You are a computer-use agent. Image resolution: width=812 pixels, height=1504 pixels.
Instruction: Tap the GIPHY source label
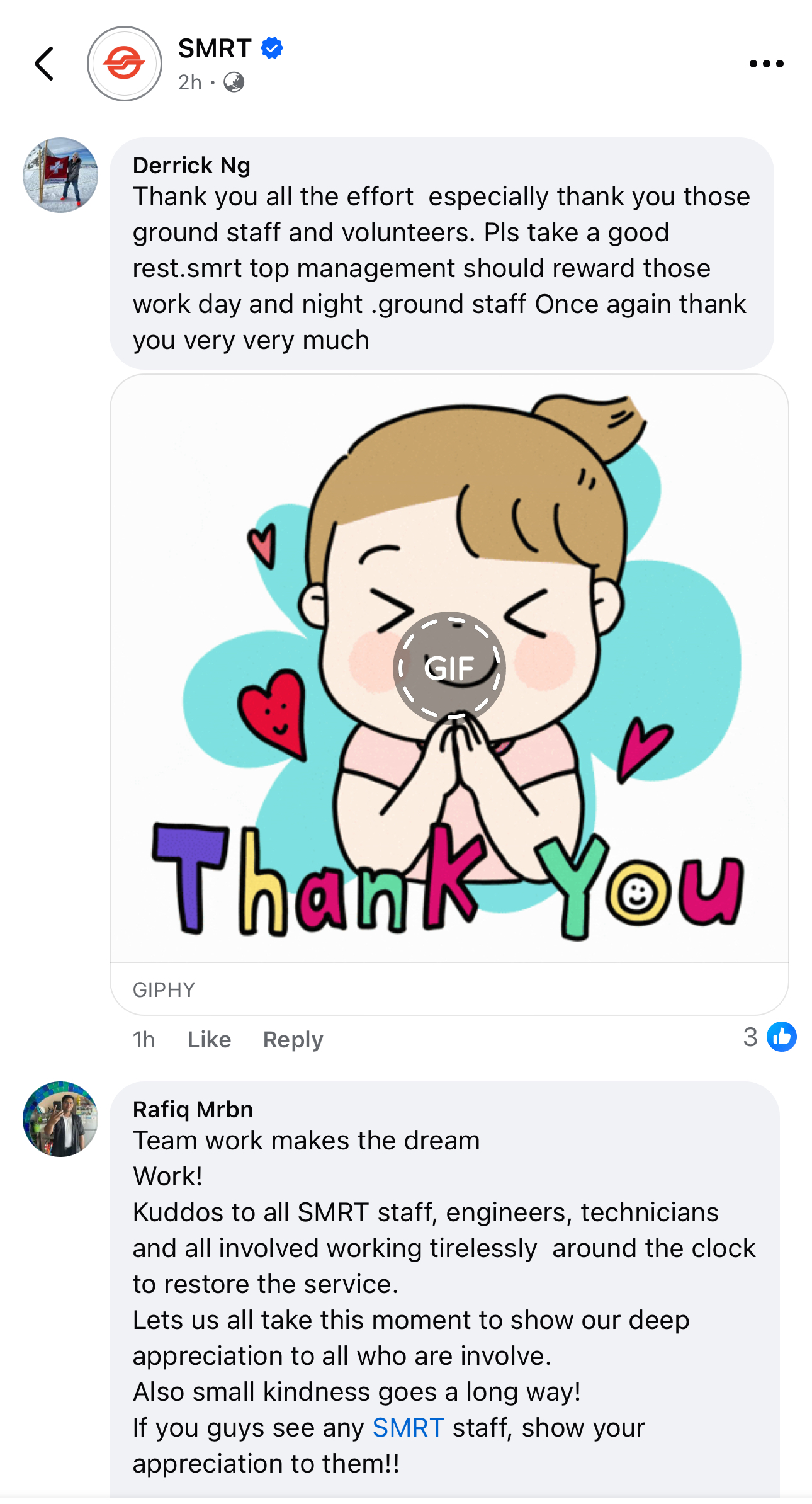(x=164, y=989)
